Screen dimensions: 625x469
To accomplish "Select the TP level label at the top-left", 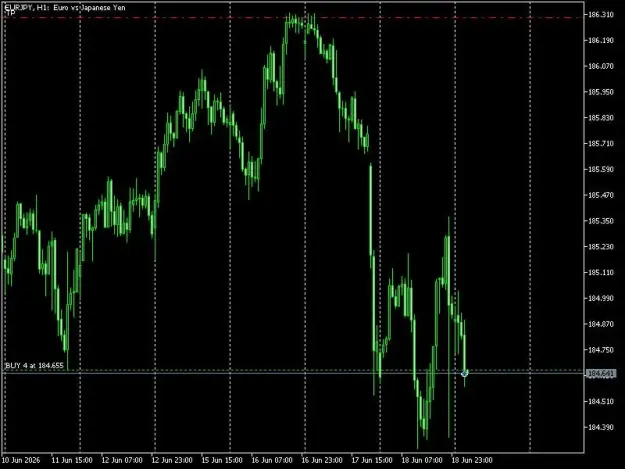I will pos(10,13).
